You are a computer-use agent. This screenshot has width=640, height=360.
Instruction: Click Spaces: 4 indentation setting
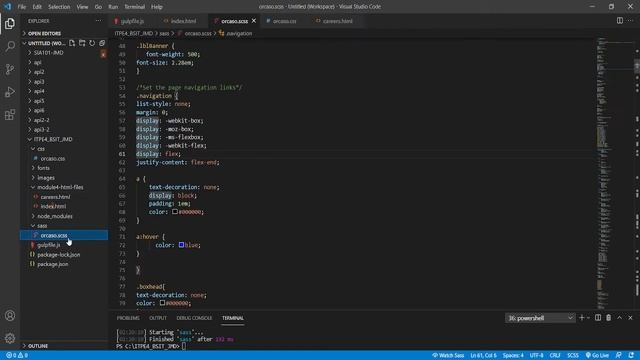click(x=513, y=355)
